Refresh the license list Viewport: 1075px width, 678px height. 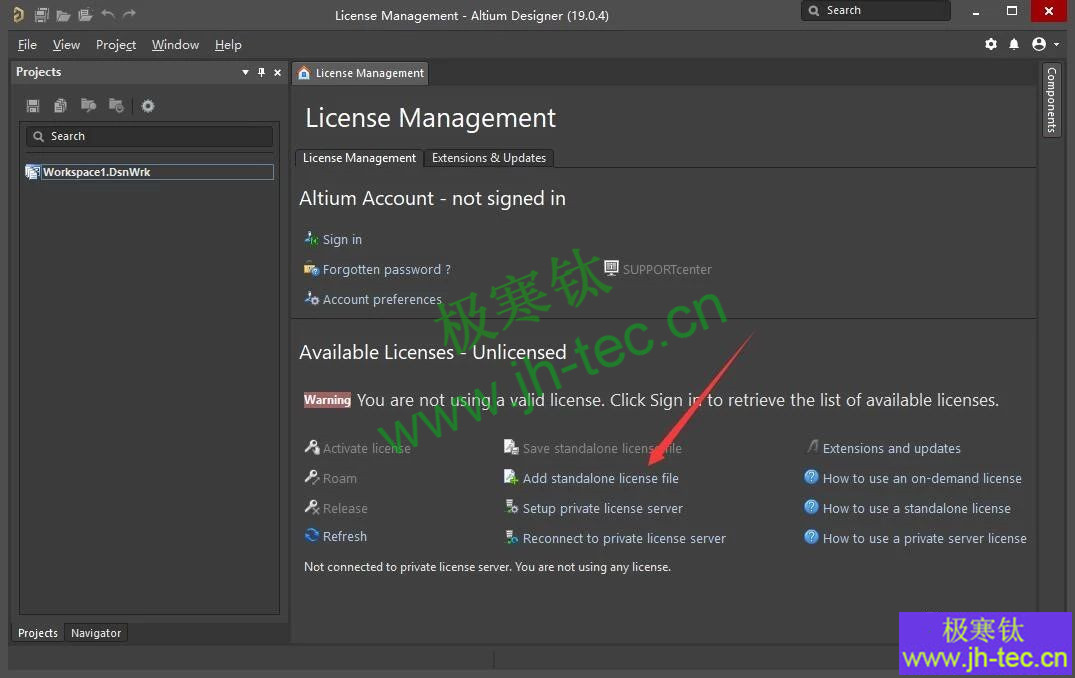coord(345,536)
